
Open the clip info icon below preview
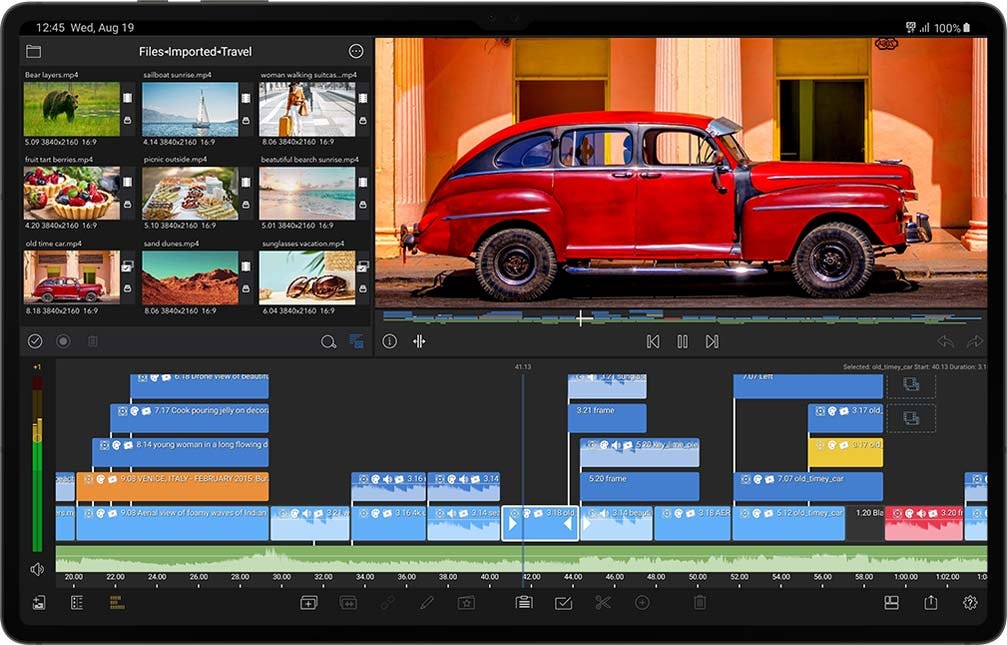[390, 342]
